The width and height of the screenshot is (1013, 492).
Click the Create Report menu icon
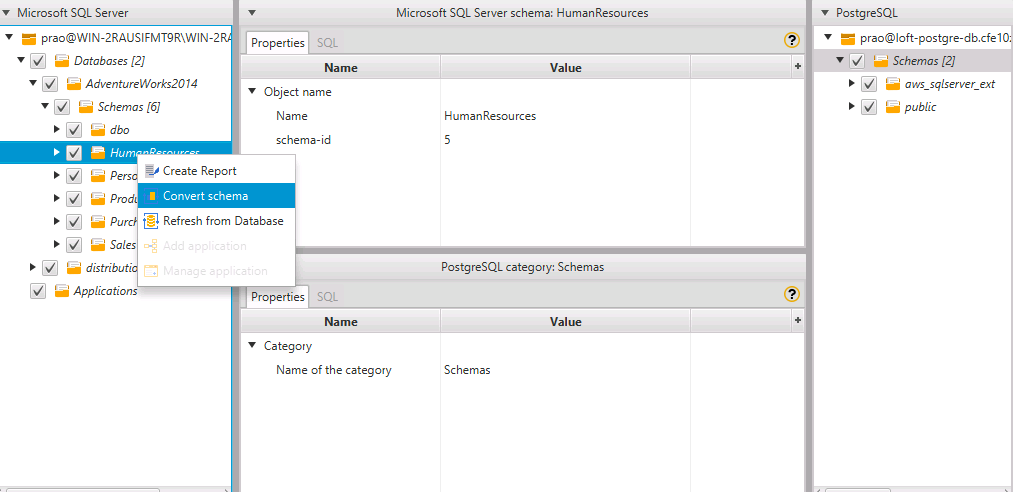click(151, 171)
